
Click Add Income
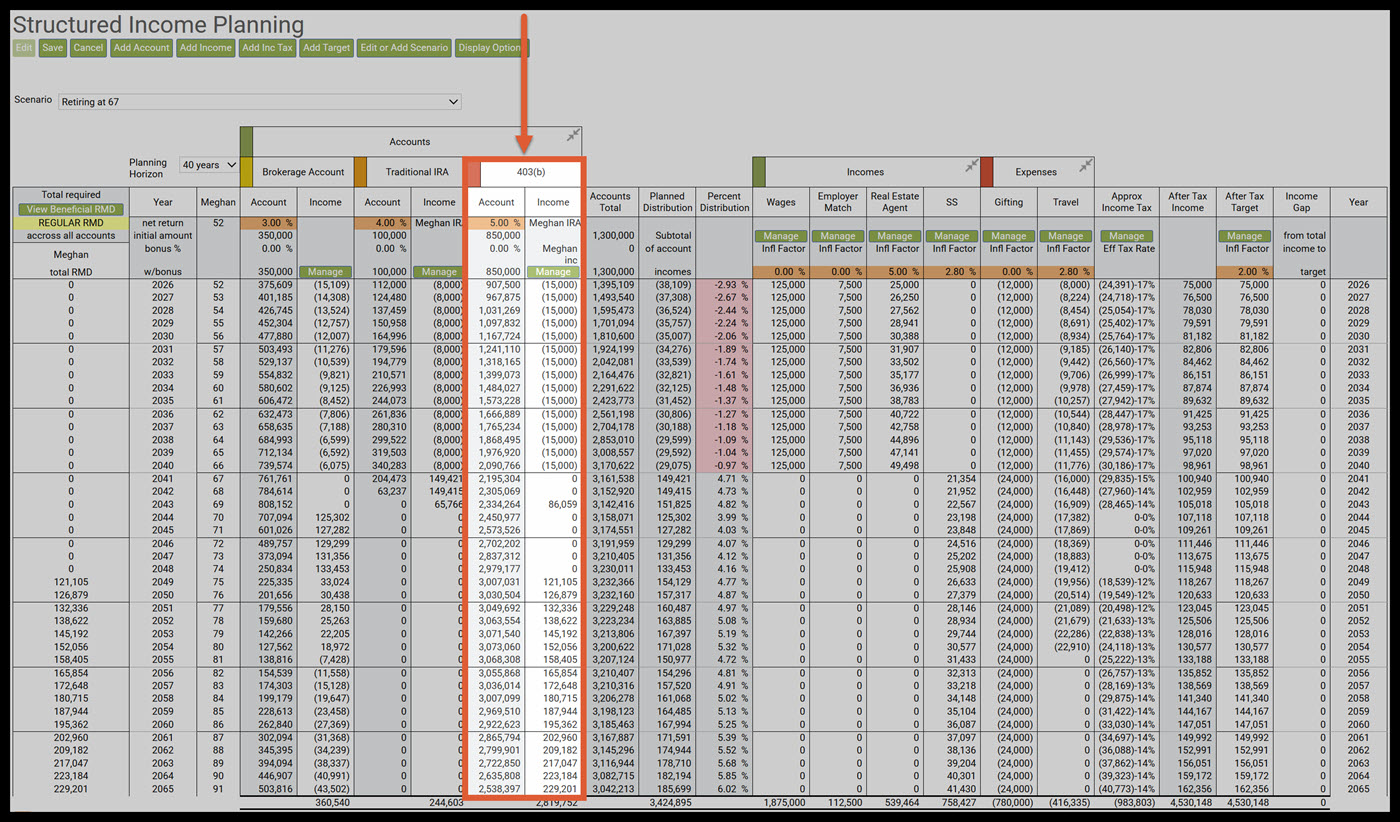point(206,47)
